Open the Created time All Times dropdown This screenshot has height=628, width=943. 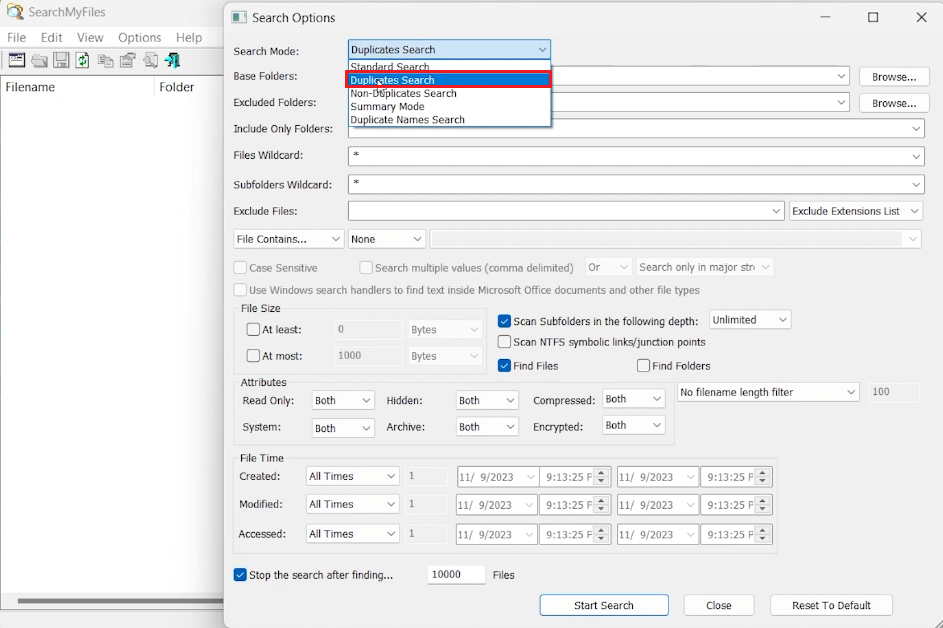[351, 476]
